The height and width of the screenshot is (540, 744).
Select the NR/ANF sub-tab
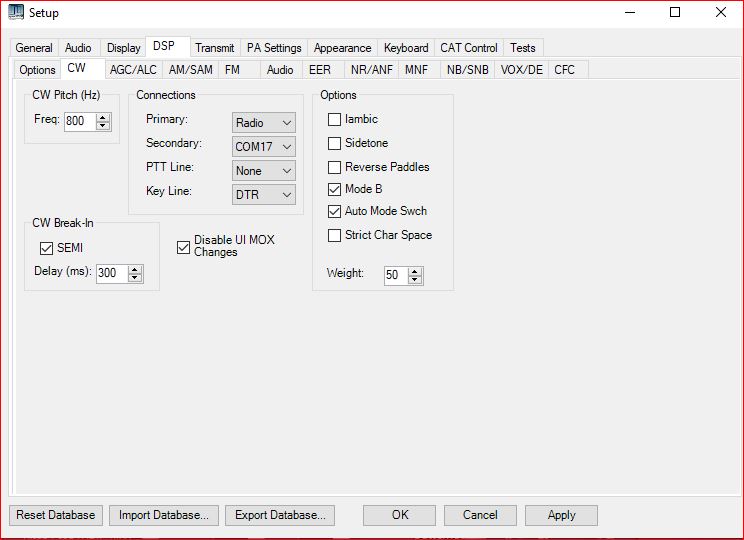tap(370, 70)
